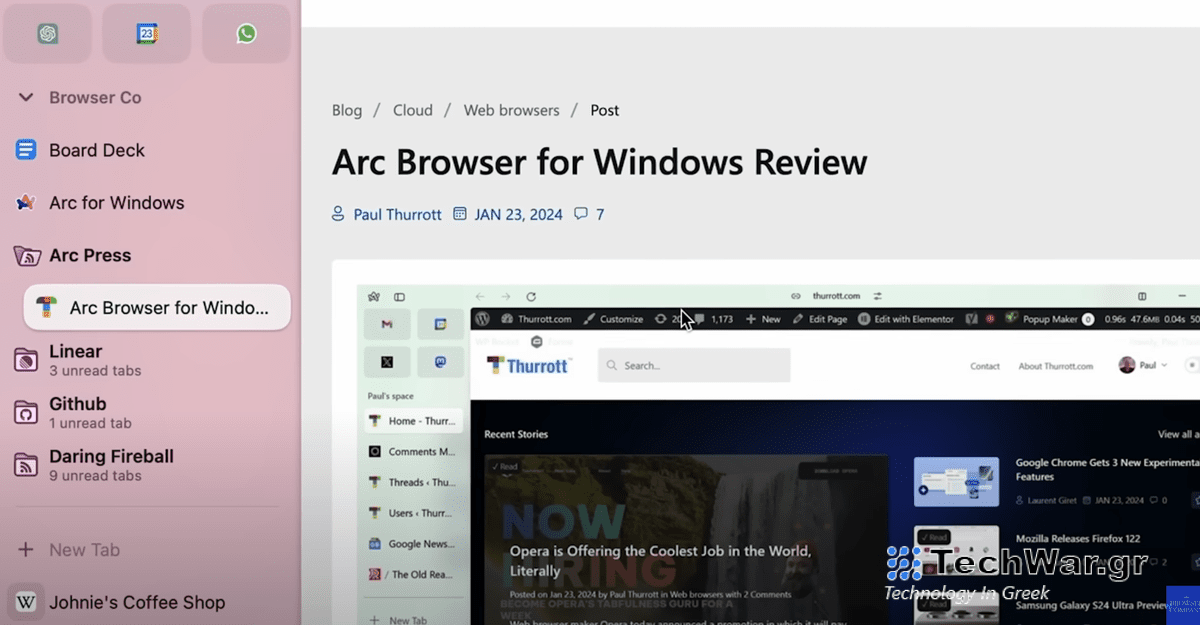Select the Arc for Windows star icon

27,202
